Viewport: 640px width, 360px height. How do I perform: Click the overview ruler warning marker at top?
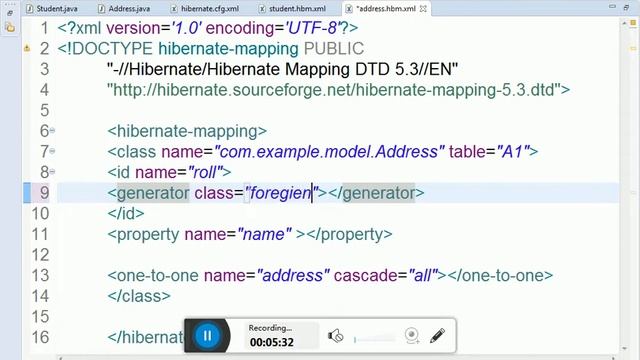[x=633, y=23]
